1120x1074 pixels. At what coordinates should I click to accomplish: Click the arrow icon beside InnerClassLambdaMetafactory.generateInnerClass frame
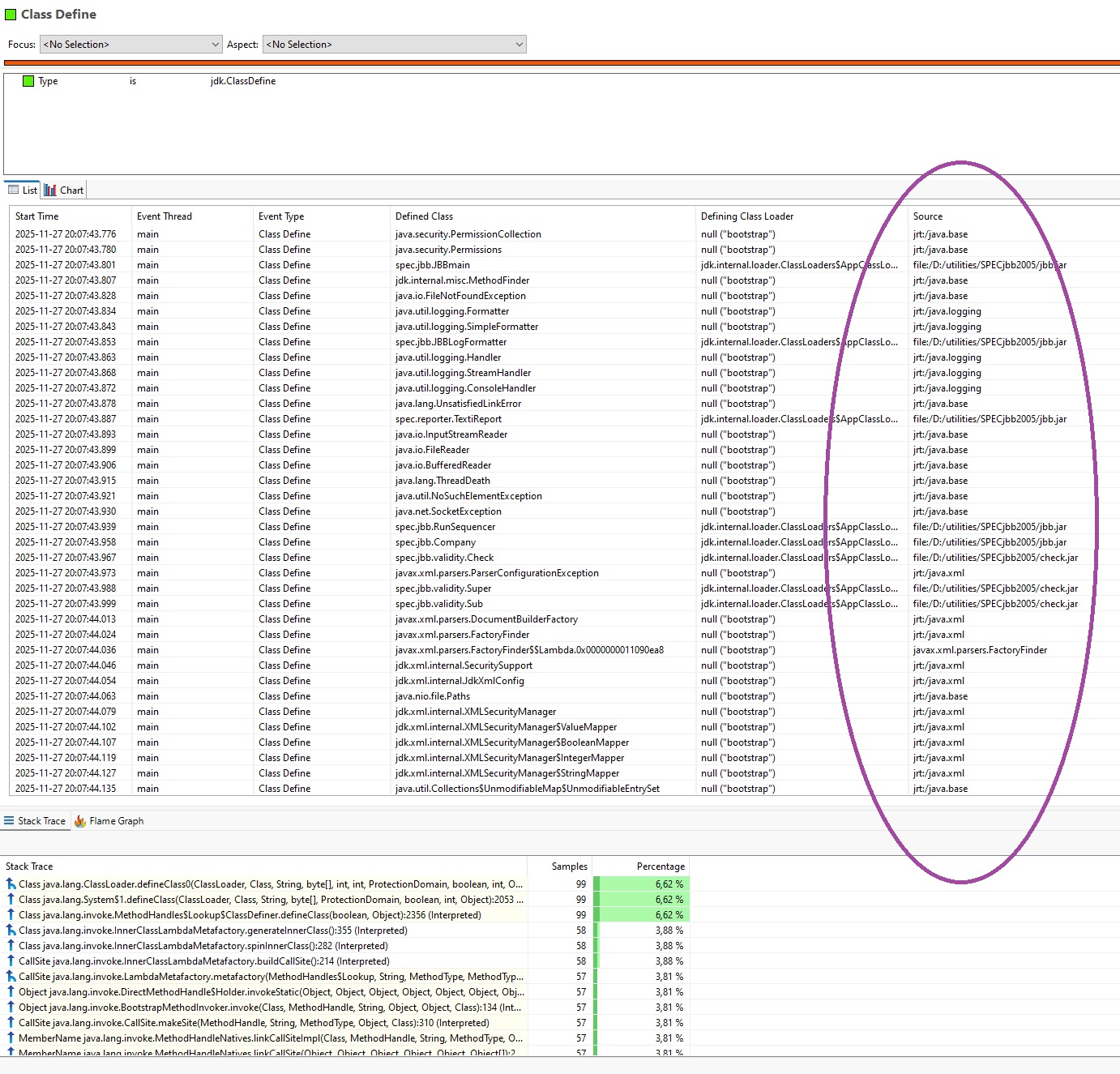tap(11, 931)
